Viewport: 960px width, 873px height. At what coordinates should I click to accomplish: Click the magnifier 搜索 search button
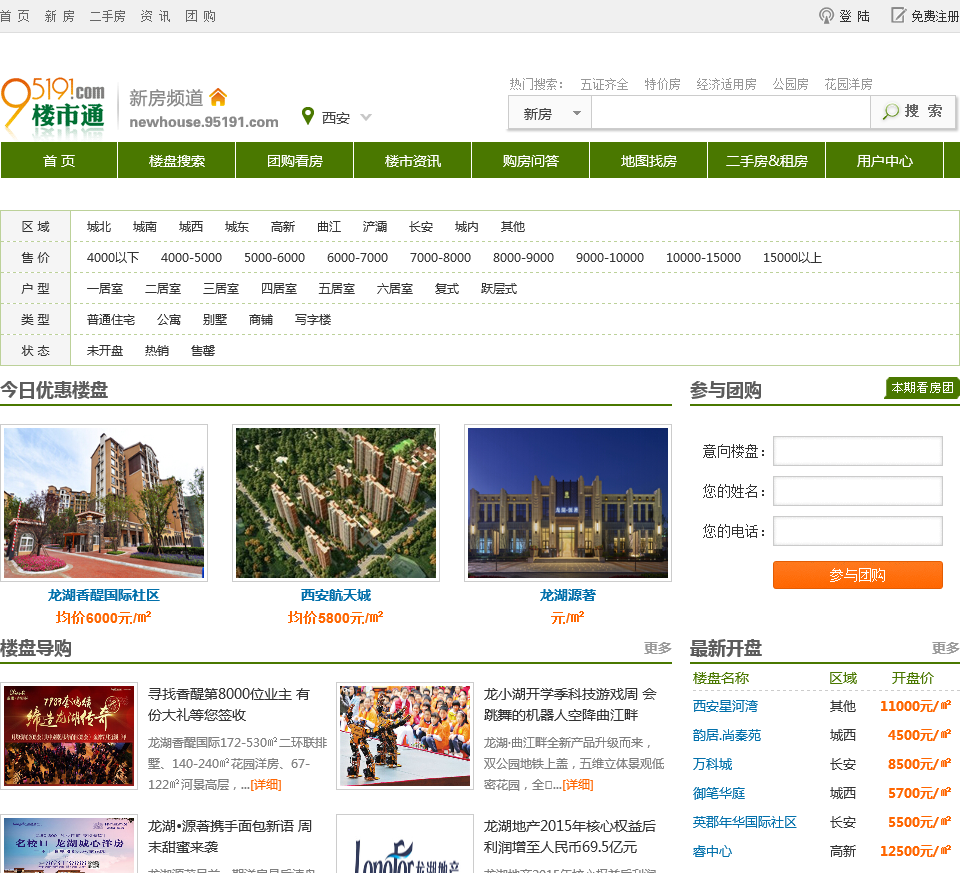pyautogui.click(x=912, y=112)
